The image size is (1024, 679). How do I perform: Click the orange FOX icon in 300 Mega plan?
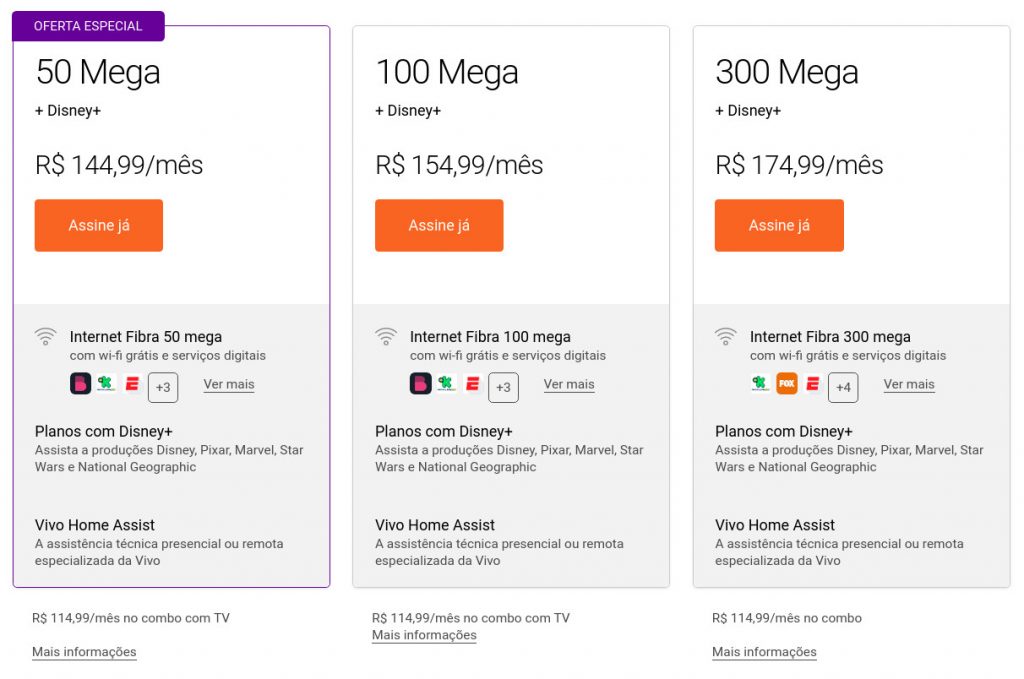787,383
